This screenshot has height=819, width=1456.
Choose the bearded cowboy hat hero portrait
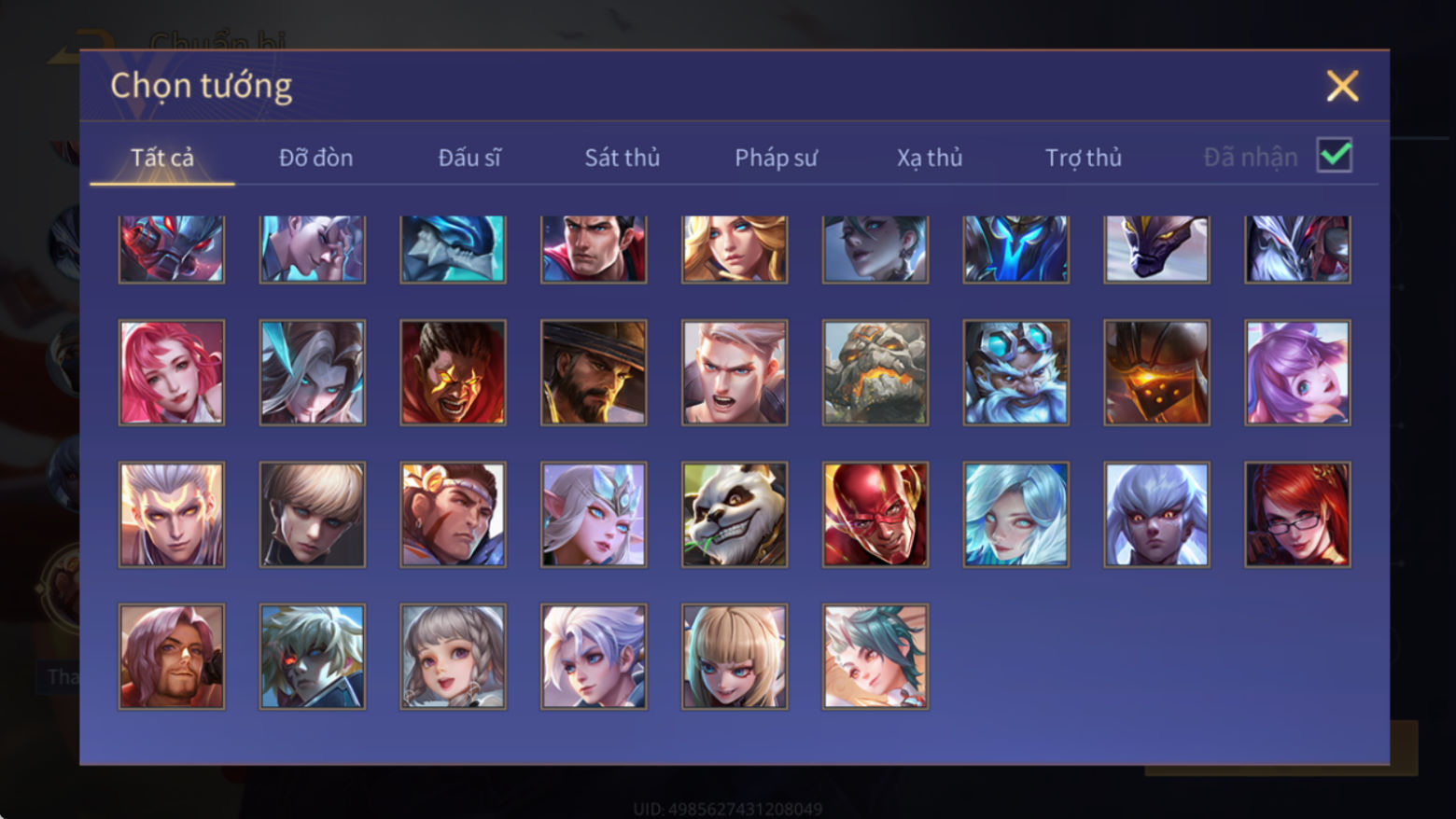click(x=594, y=373)
